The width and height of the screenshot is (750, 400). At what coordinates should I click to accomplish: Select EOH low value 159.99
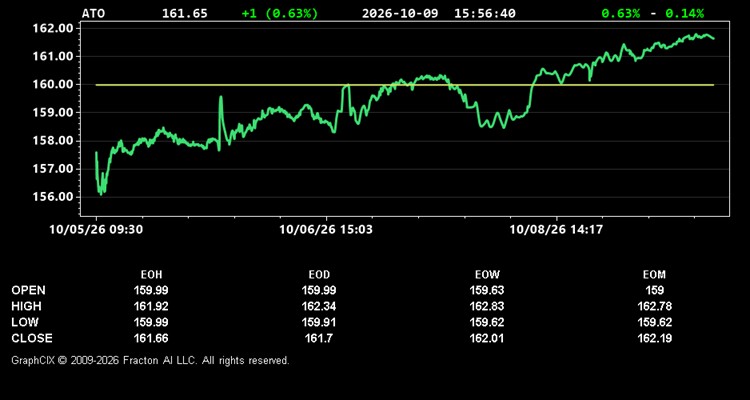pyautogui.click(x=151, y=322)
